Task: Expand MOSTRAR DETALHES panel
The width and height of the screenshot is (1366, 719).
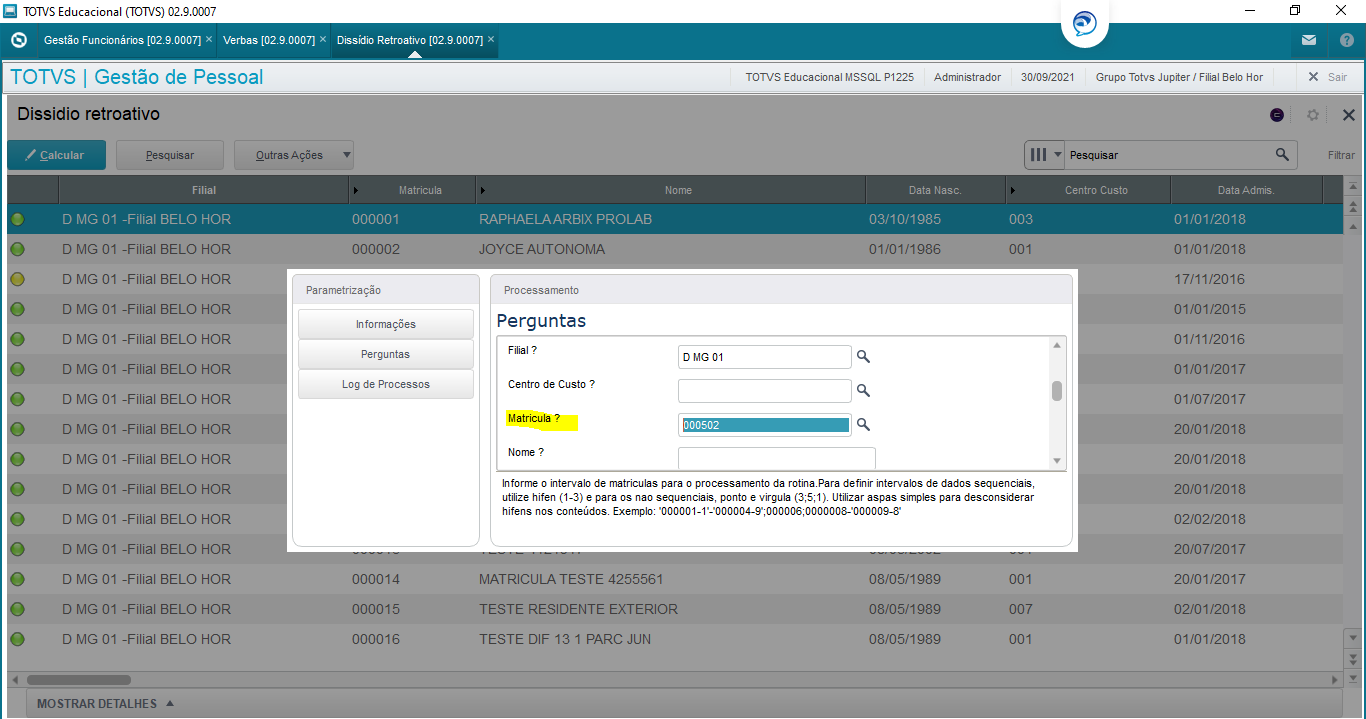Action: [x=106, y=704]
